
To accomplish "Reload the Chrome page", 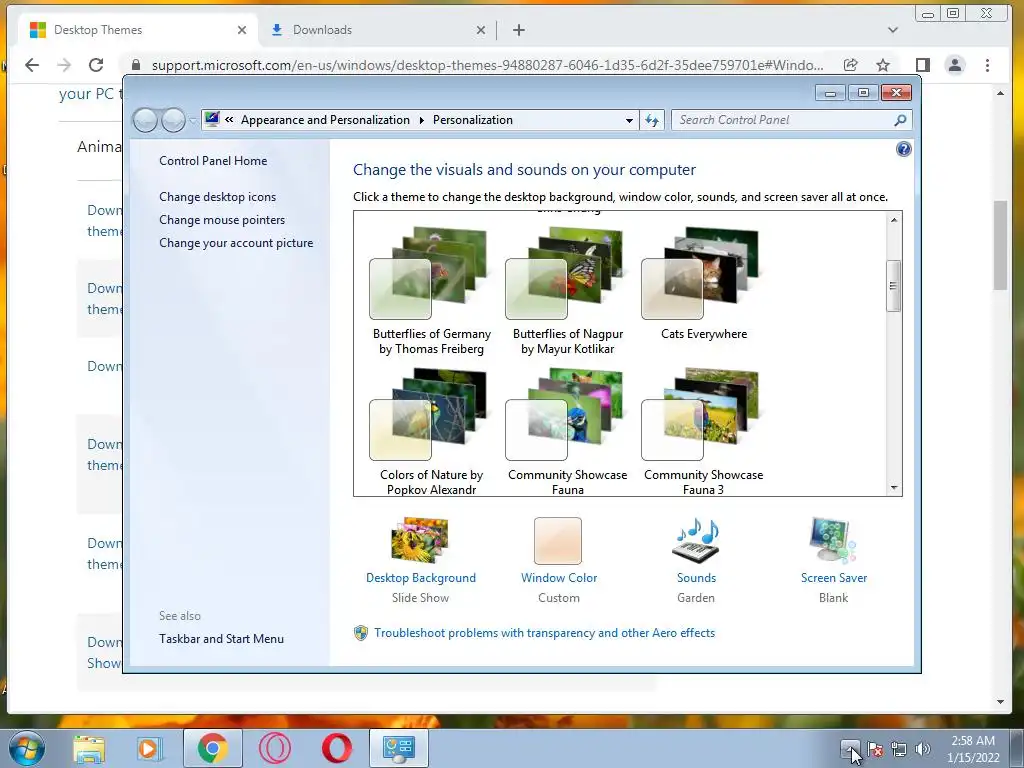I will [x=96, y=65].
